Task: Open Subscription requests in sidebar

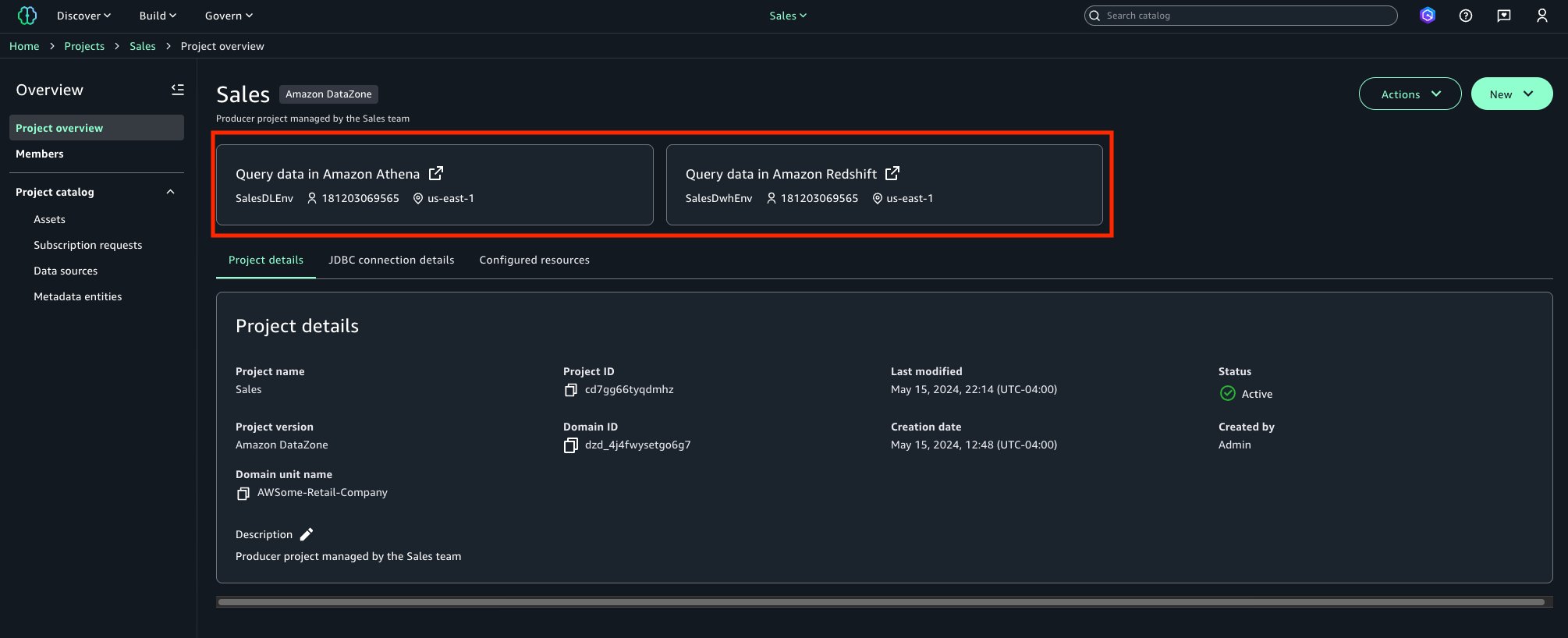Action: click(88, 245)
